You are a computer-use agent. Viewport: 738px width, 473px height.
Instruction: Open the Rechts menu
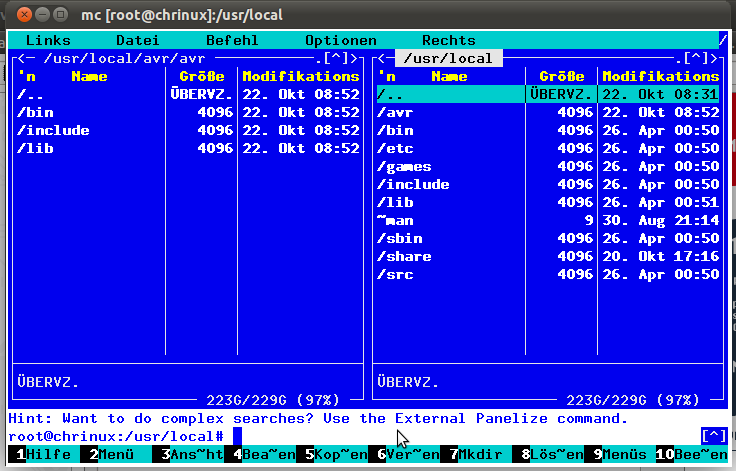click(449, 40)
